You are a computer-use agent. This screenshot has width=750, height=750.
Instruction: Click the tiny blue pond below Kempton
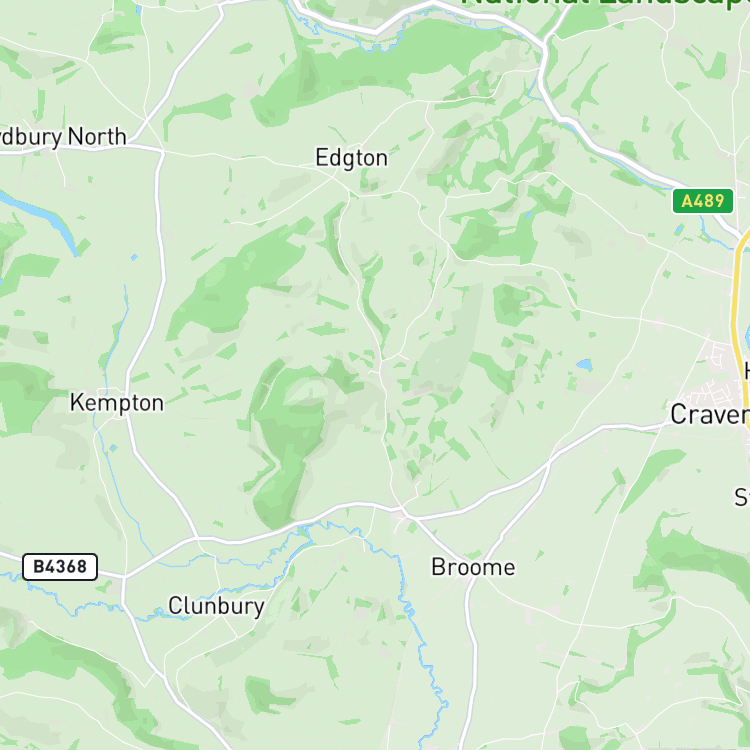click(x=113, y=448)
